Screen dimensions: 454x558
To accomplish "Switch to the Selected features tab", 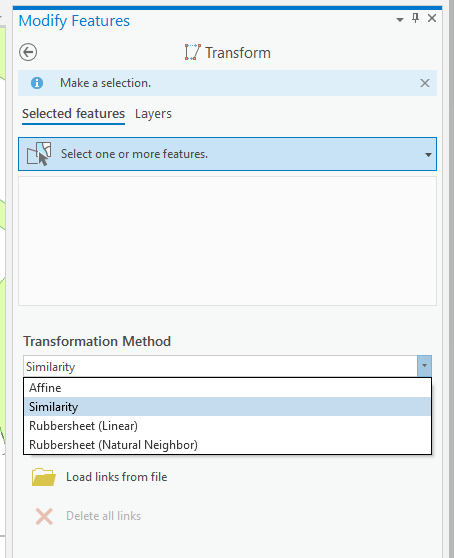I will [73, 114].
